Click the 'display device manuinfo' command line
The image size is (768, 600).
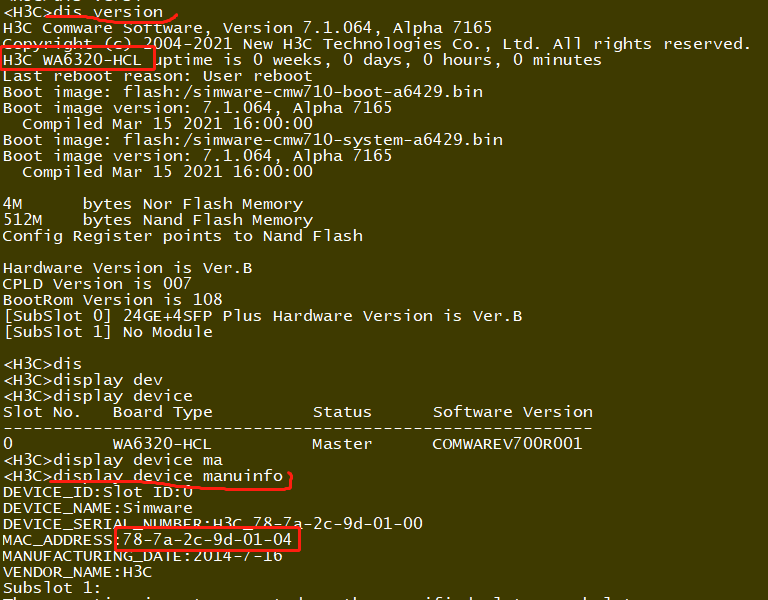[168, 476]
